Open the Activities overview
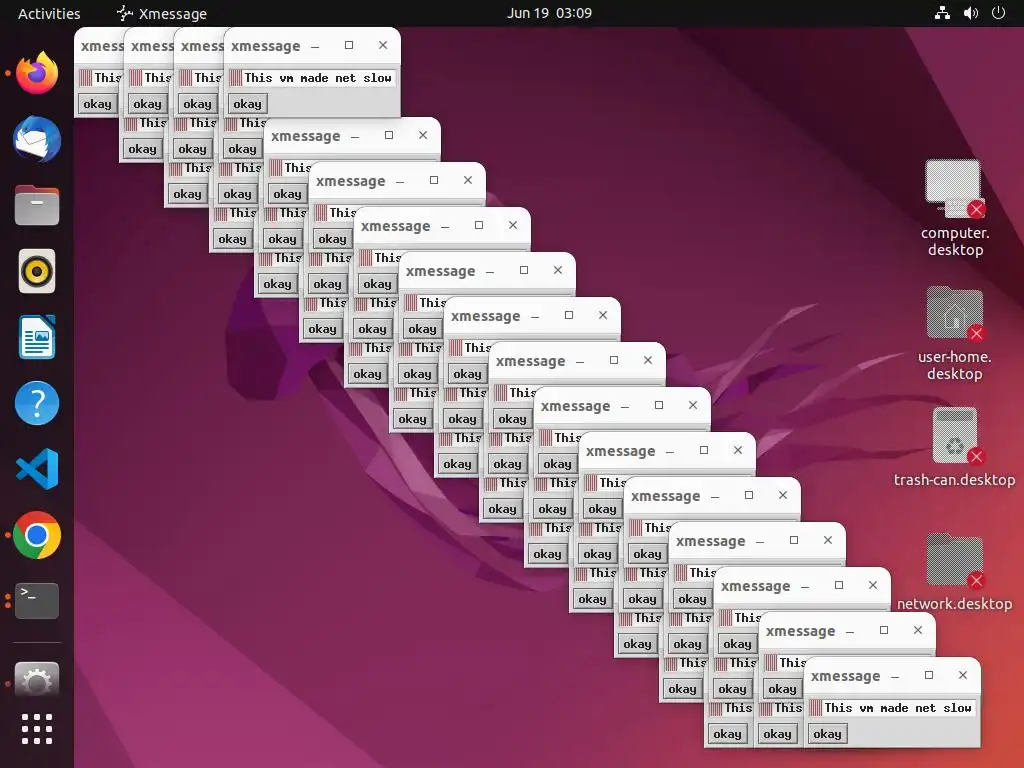This screenshot has height=768, width=1024. coord(49,13)
